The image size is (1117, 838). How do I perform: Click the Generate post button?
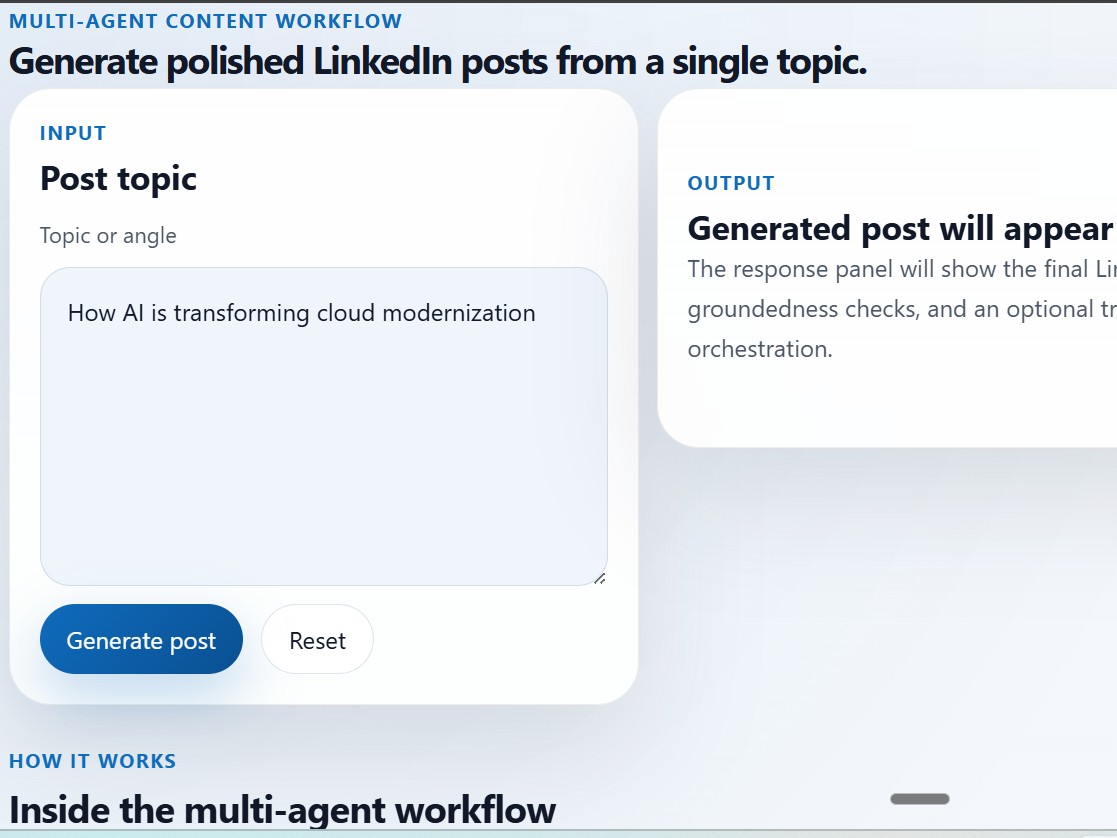click(141, 639)
